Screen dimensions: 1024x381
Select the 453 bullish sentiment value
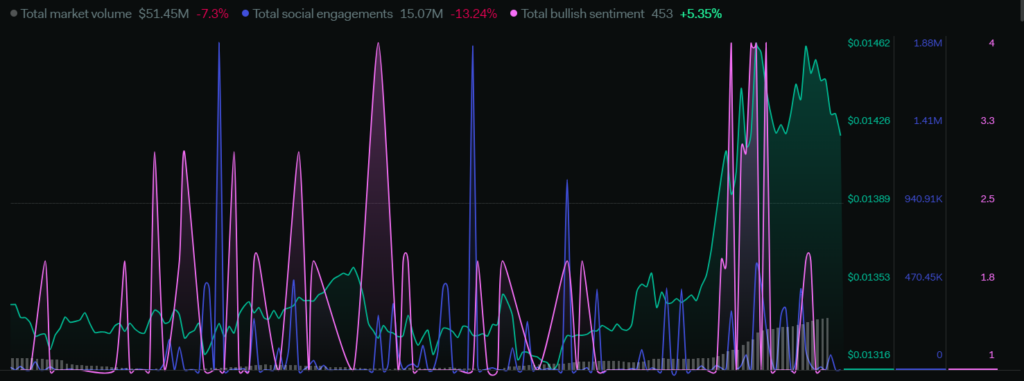(x=662, y=13)
